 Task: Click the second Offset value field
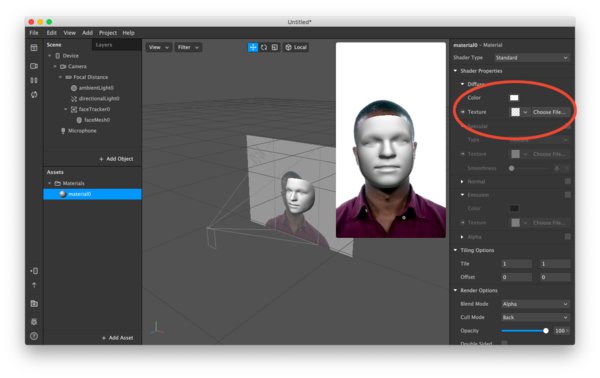point(555,277)
